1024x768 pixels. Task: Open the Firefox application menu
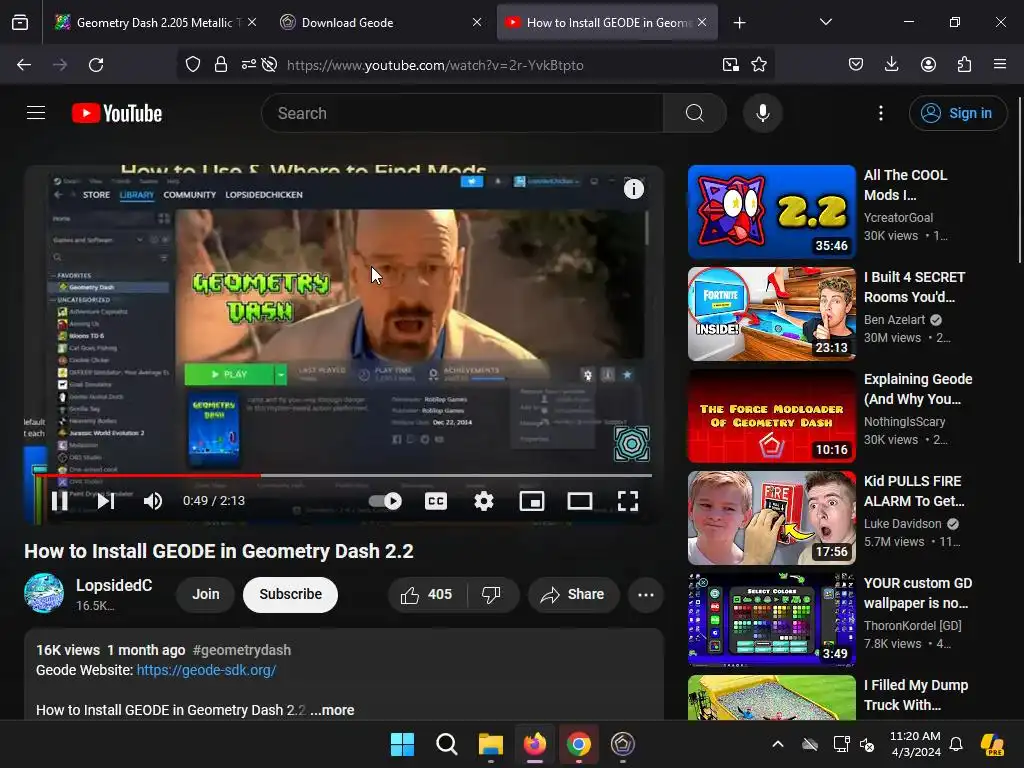[1000, 65]
